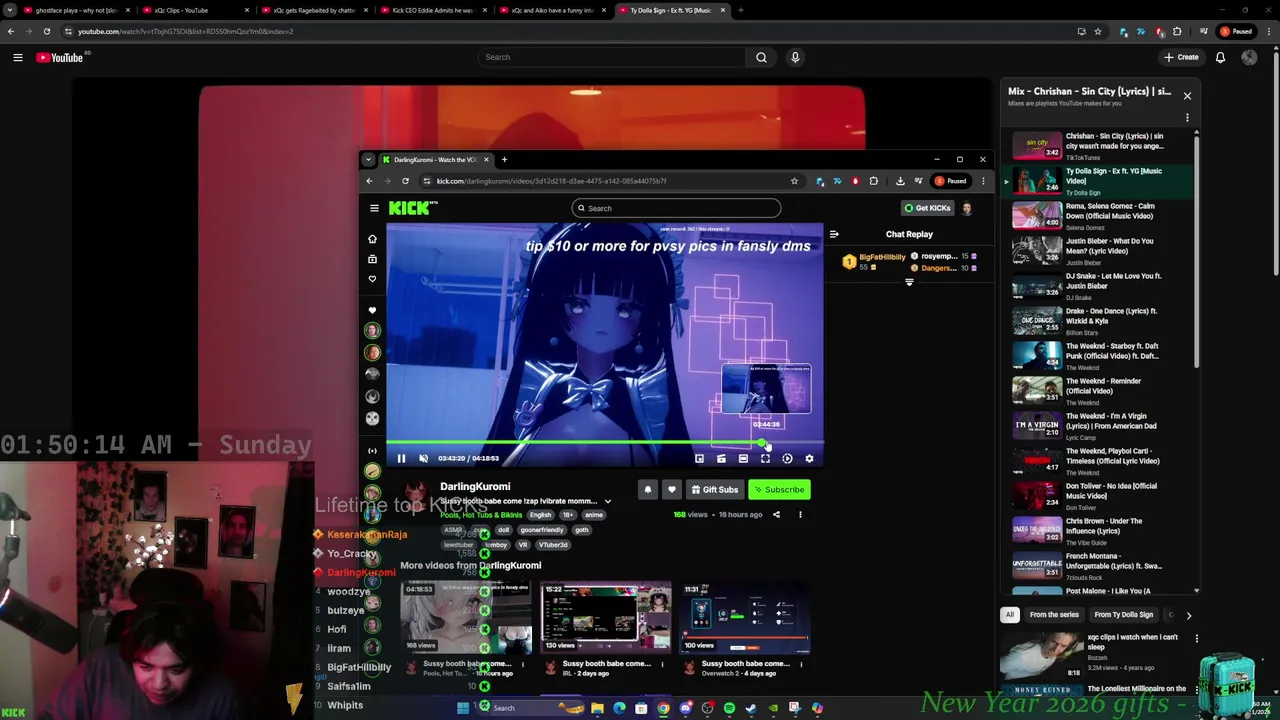Open the YouTube account avatar

1249,57
